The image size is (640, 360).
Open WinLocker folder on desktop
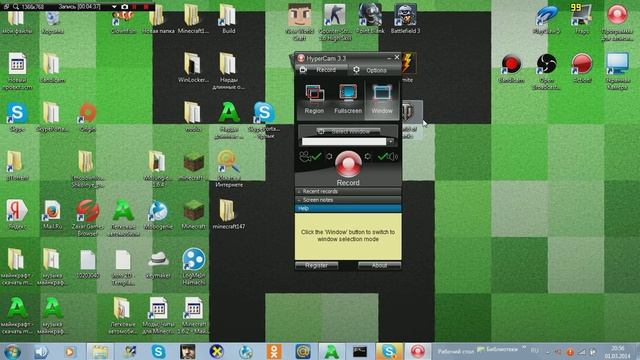click(193, 68)
